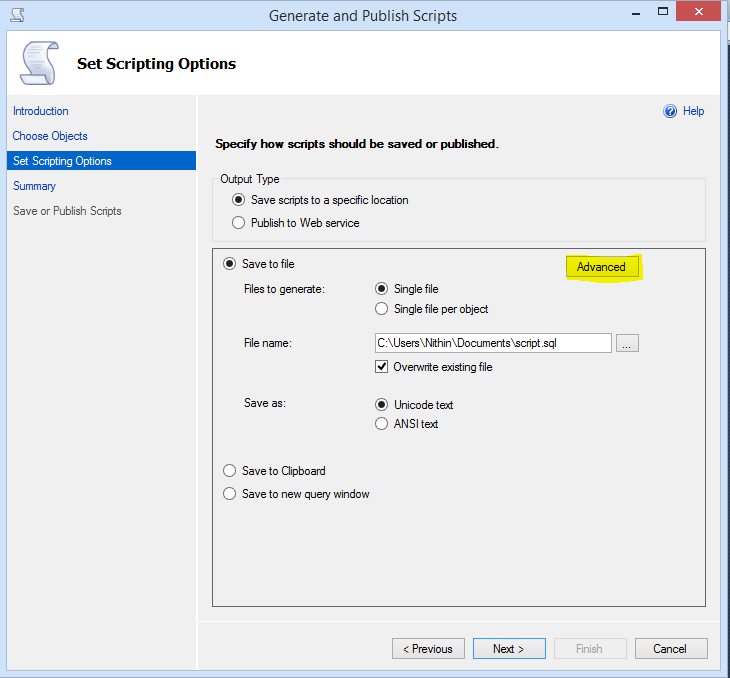Click the script scroll icon in the title bar
This screenshot has width=730, height=678.
(18, 15)
